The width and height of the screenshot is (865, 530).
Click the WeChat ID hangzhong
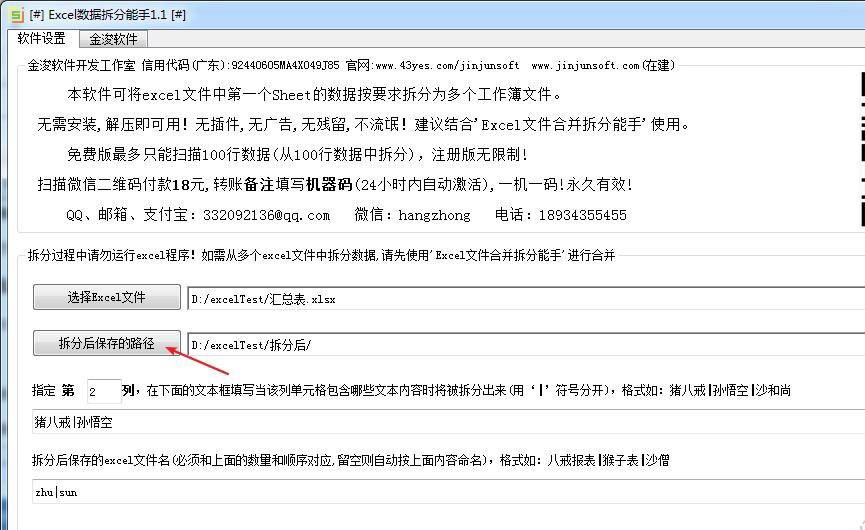point(434,215)
